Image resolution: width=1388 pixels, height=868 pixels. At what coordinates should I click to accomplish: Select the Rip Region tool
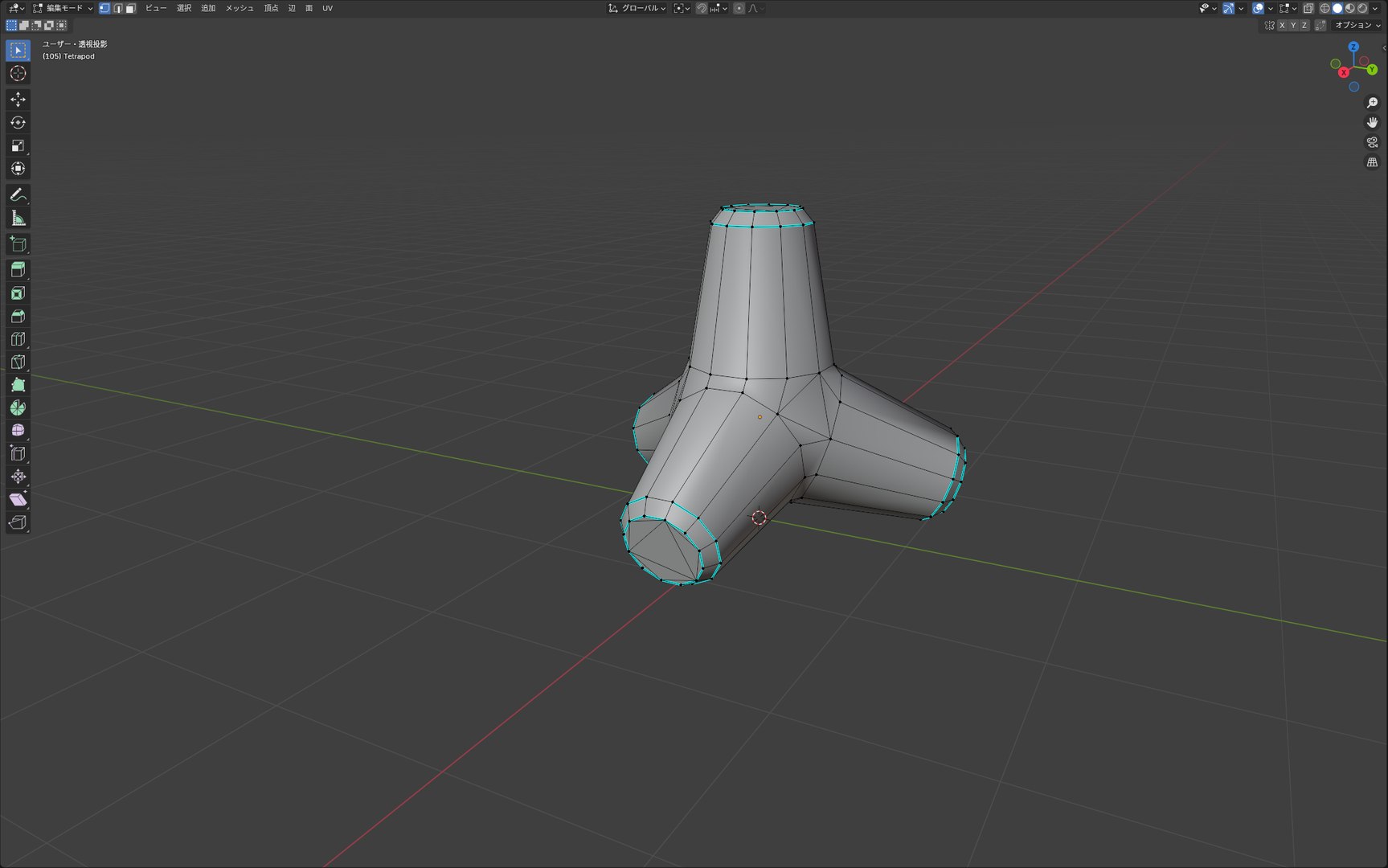pyautogui.click(x=18, y=522)
